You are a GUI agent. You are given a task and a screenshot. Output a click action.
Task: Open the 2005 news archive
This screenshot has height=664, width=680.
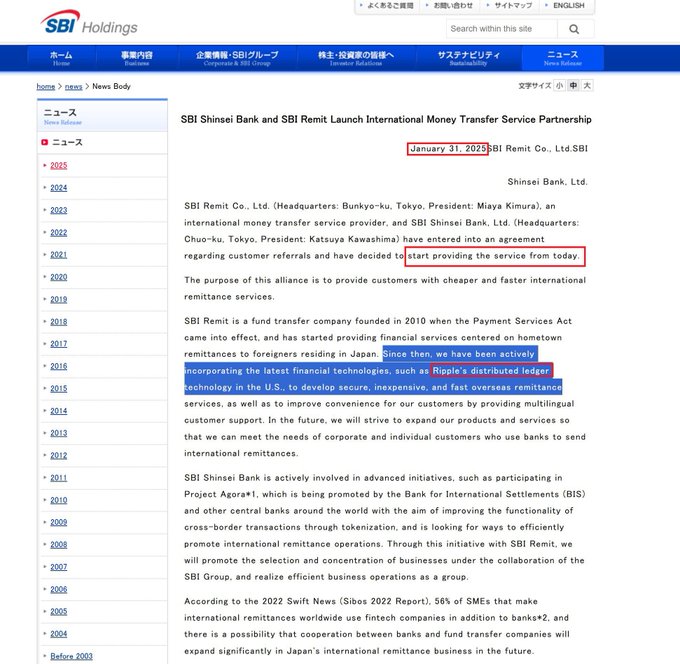coord(59,611)
